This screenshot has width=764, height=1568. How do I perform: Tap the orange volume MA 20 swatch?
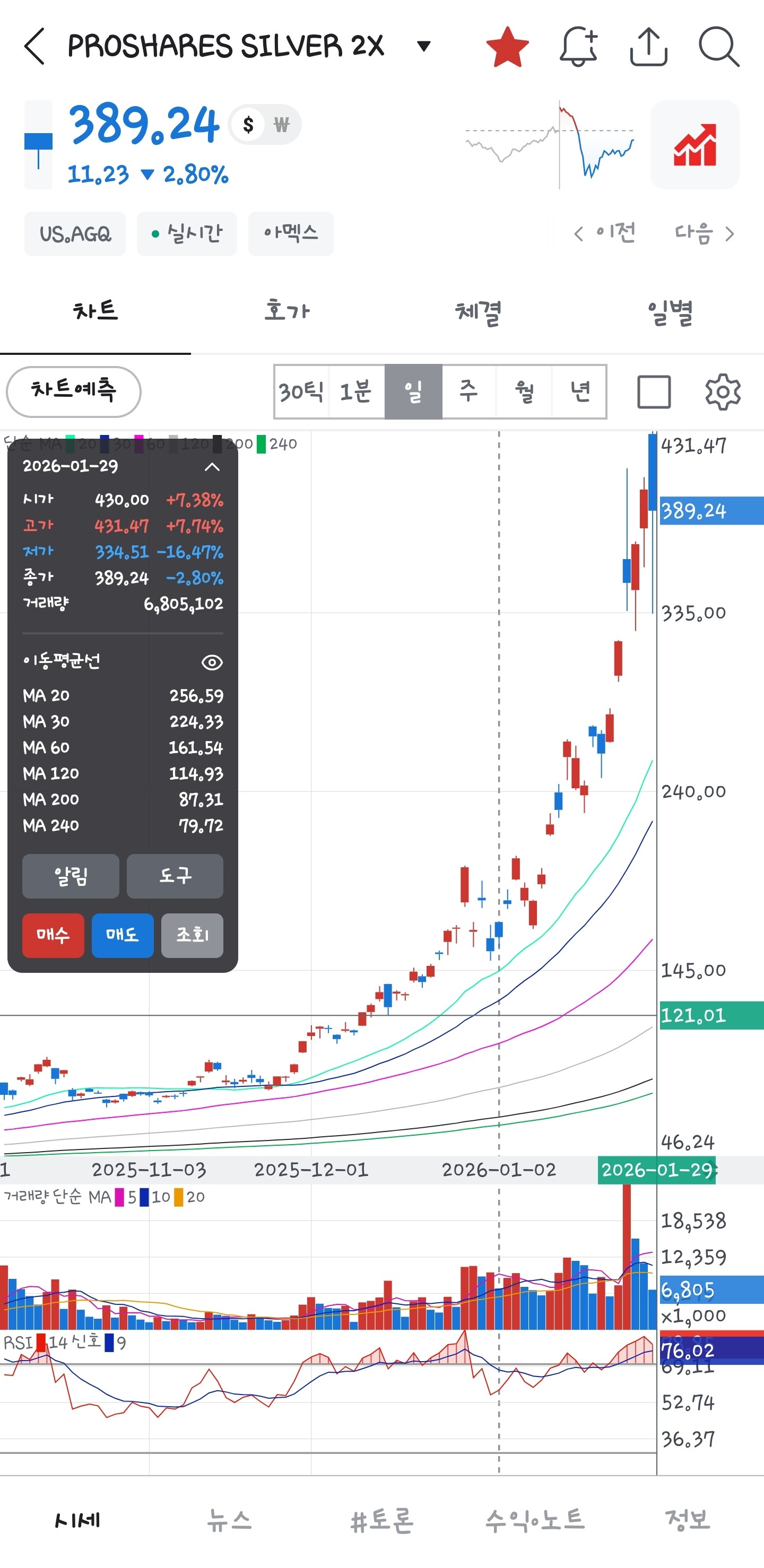(179, 1197)
